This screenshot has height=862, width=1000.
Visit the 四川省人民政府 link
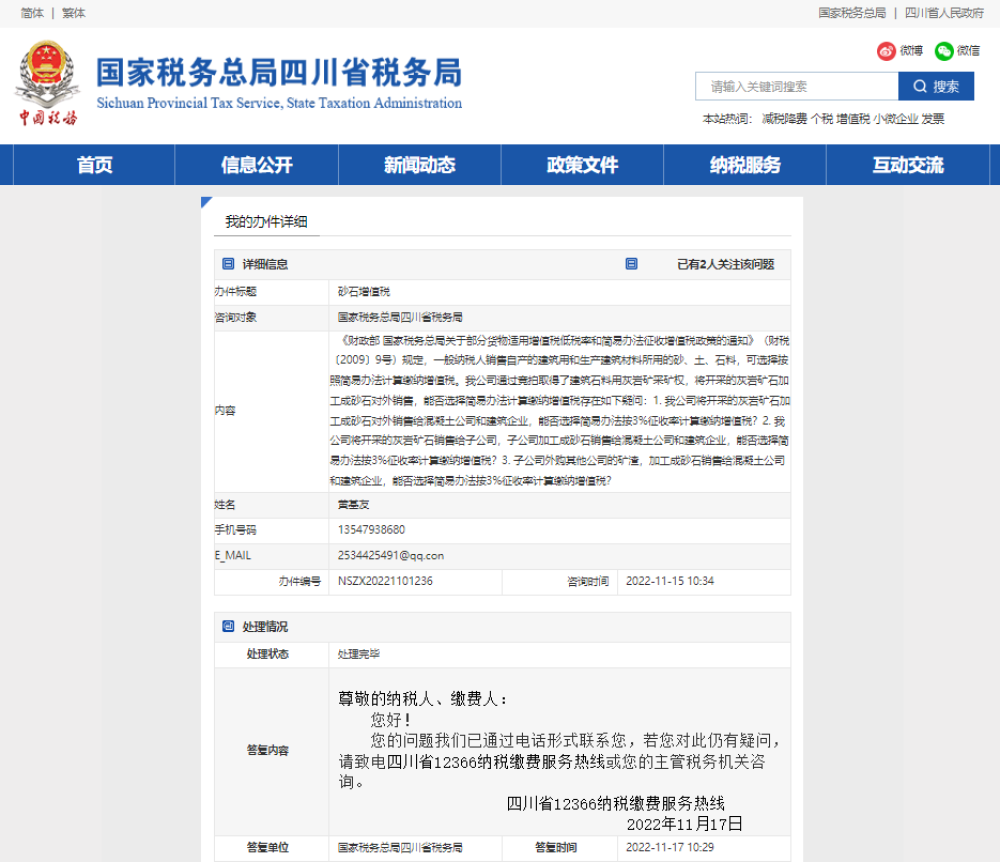944,13
